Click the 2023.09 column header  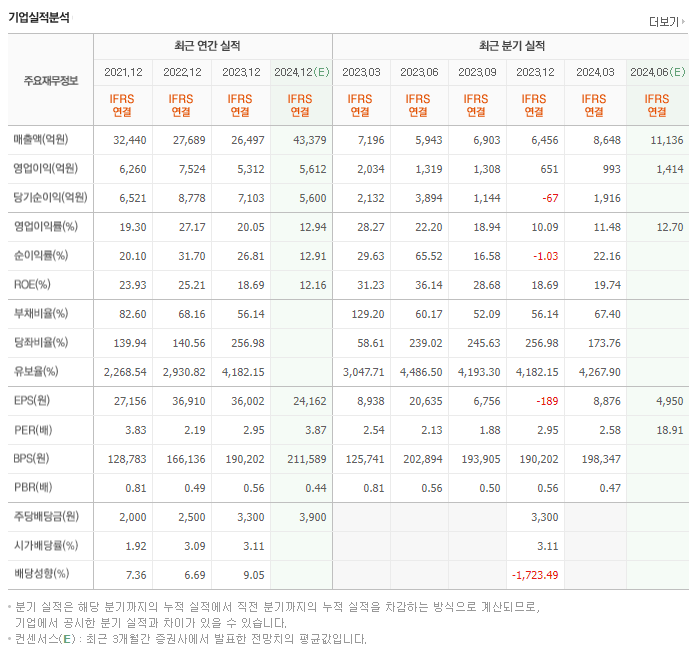click(x=477, y=72)
